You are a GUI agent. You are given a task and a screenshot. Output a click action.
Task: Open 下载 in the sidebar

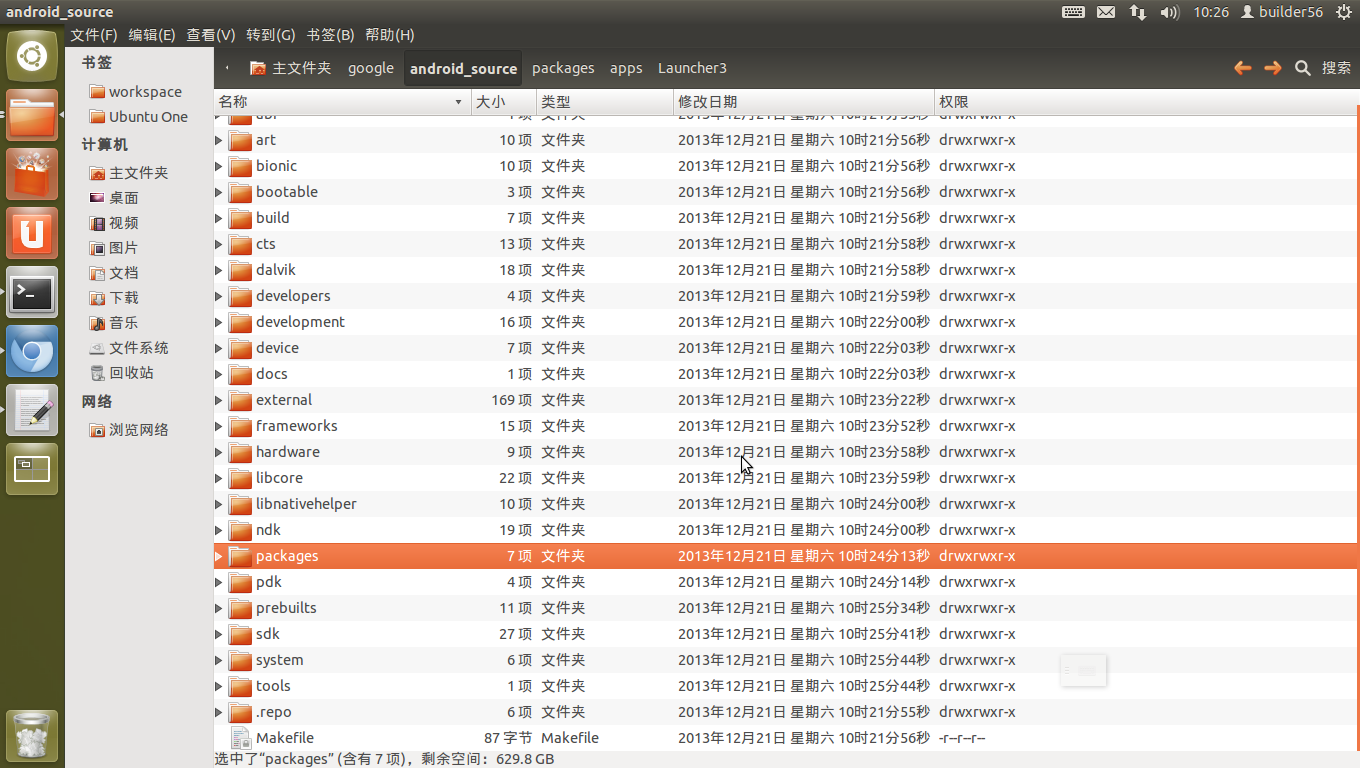[114, 298]
